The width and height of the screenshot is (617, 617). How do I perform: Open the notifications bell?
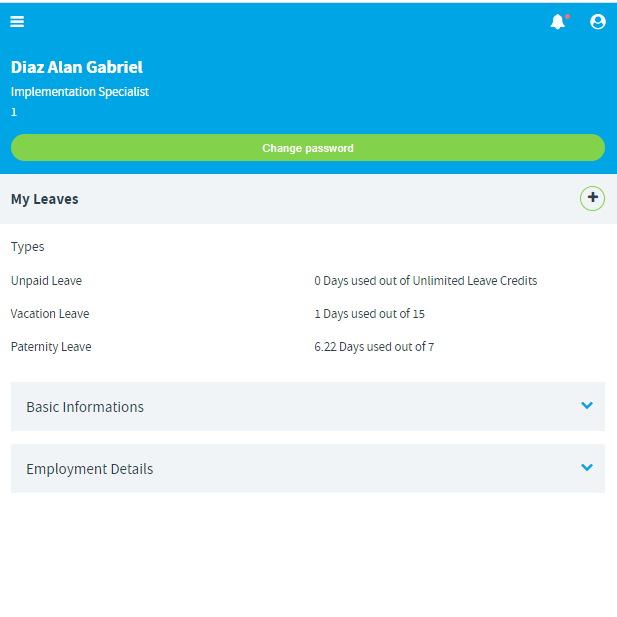tap(559, 22)
